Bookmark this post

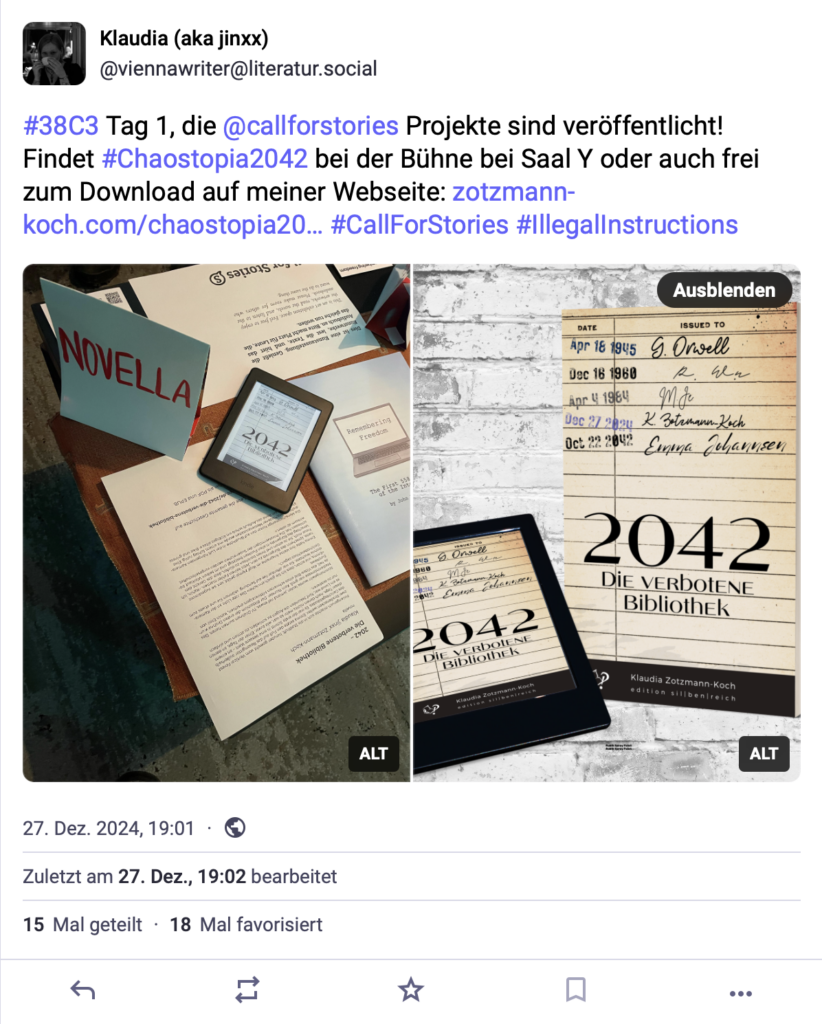(x=575, y=990)
